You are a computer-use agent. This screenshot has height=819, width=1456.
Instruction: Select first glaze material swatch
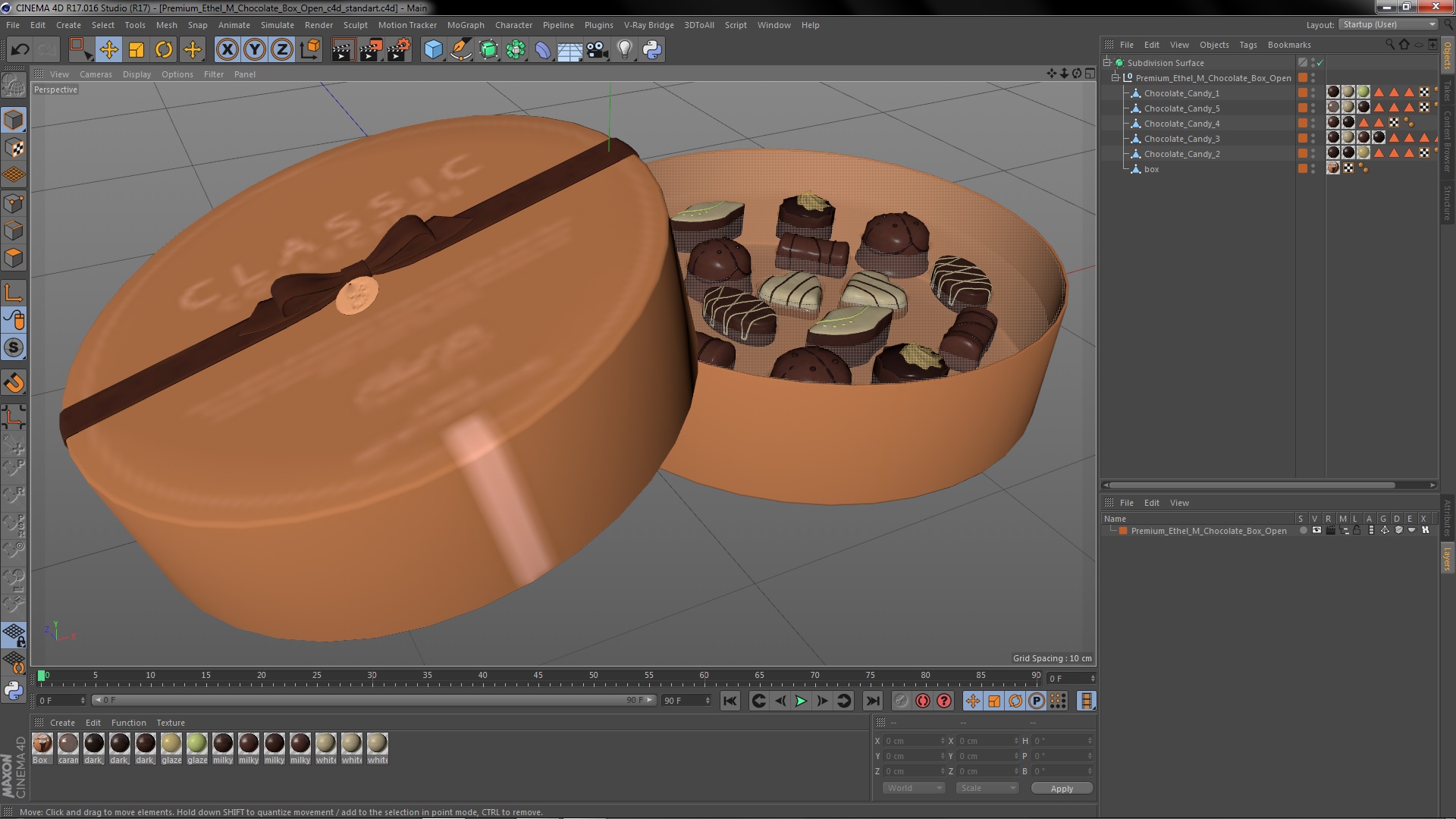pyautogui.click(x=171, y=748)
